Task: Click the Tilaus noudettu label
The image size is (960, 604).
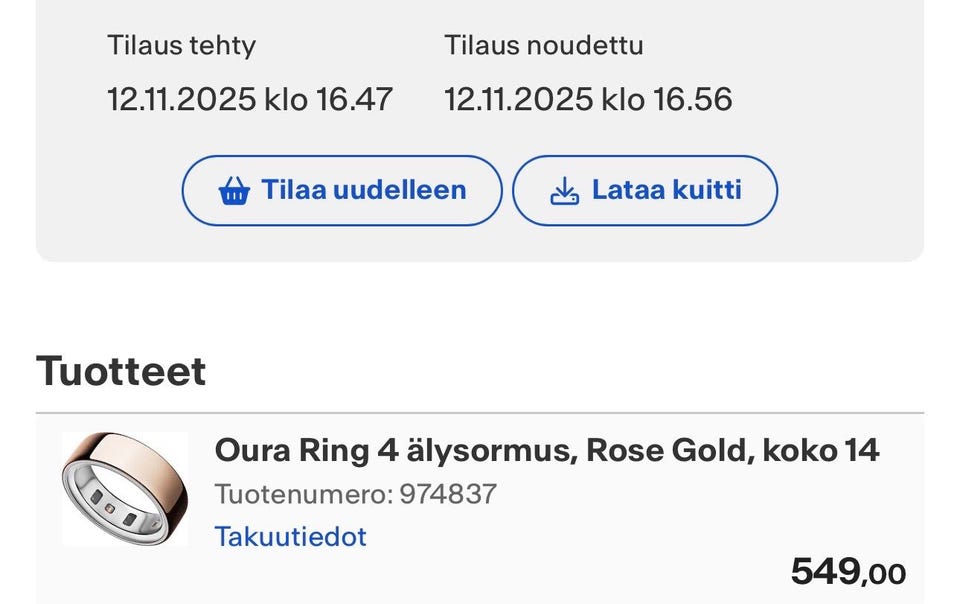Action: tap(544, 46)
